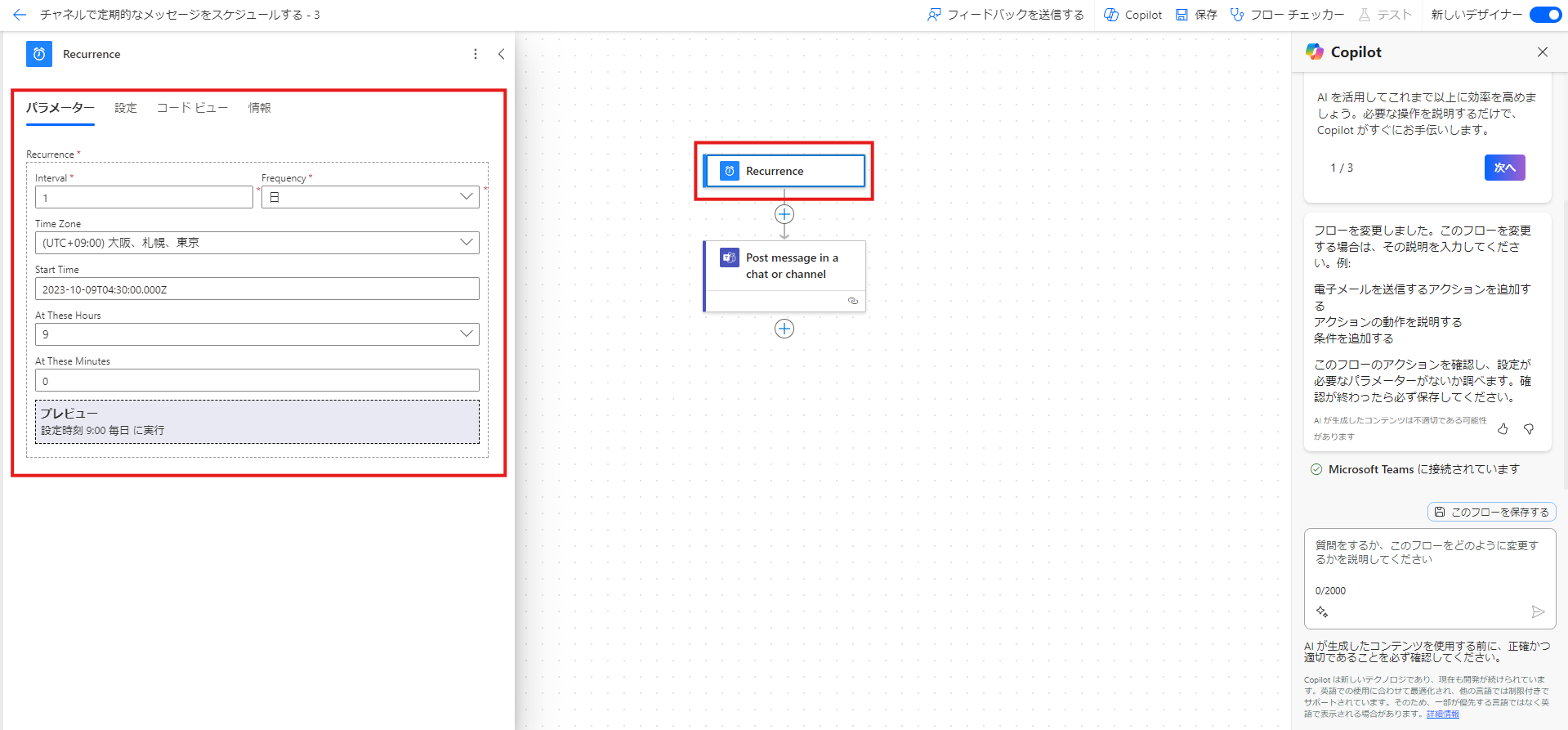Open the three-dot menu in Recurrence panel

pos(476,54)
